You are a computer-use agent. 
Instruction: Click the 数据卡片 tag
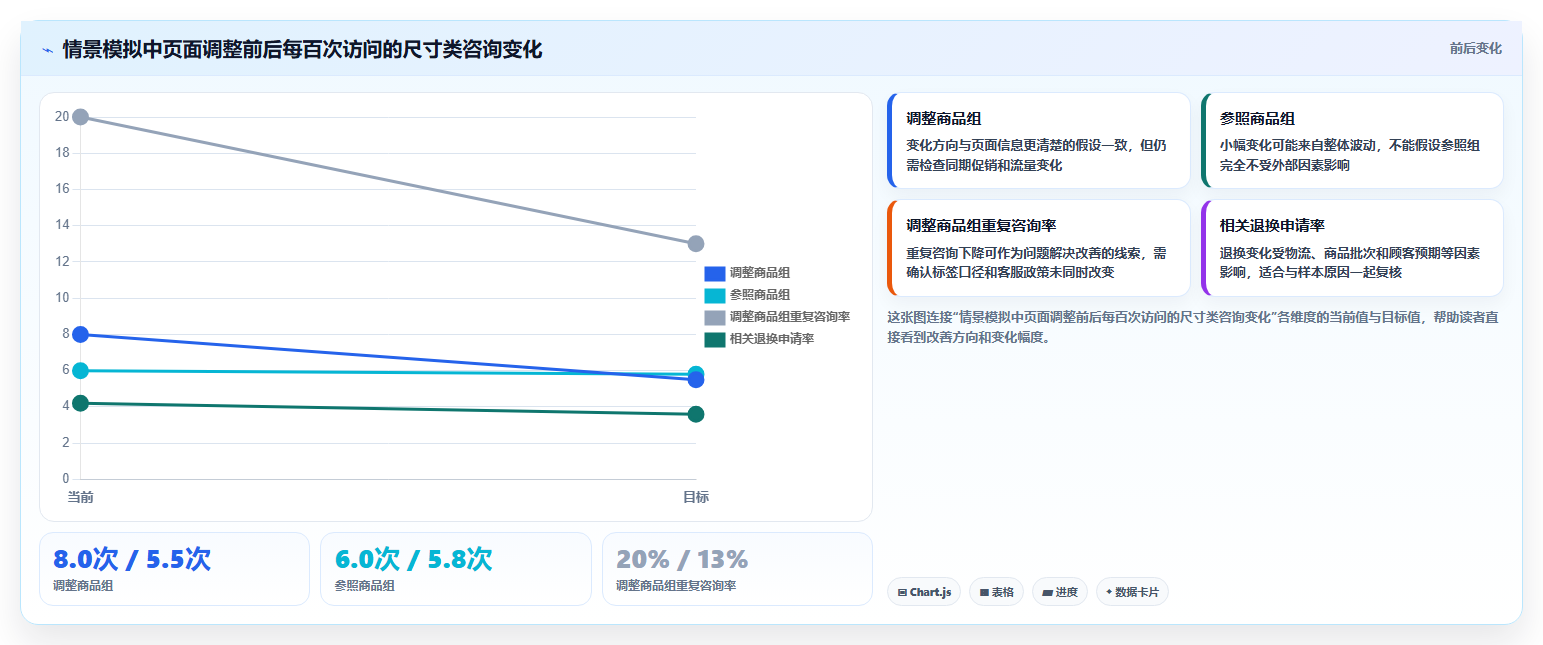click(x=1132, y=592)
